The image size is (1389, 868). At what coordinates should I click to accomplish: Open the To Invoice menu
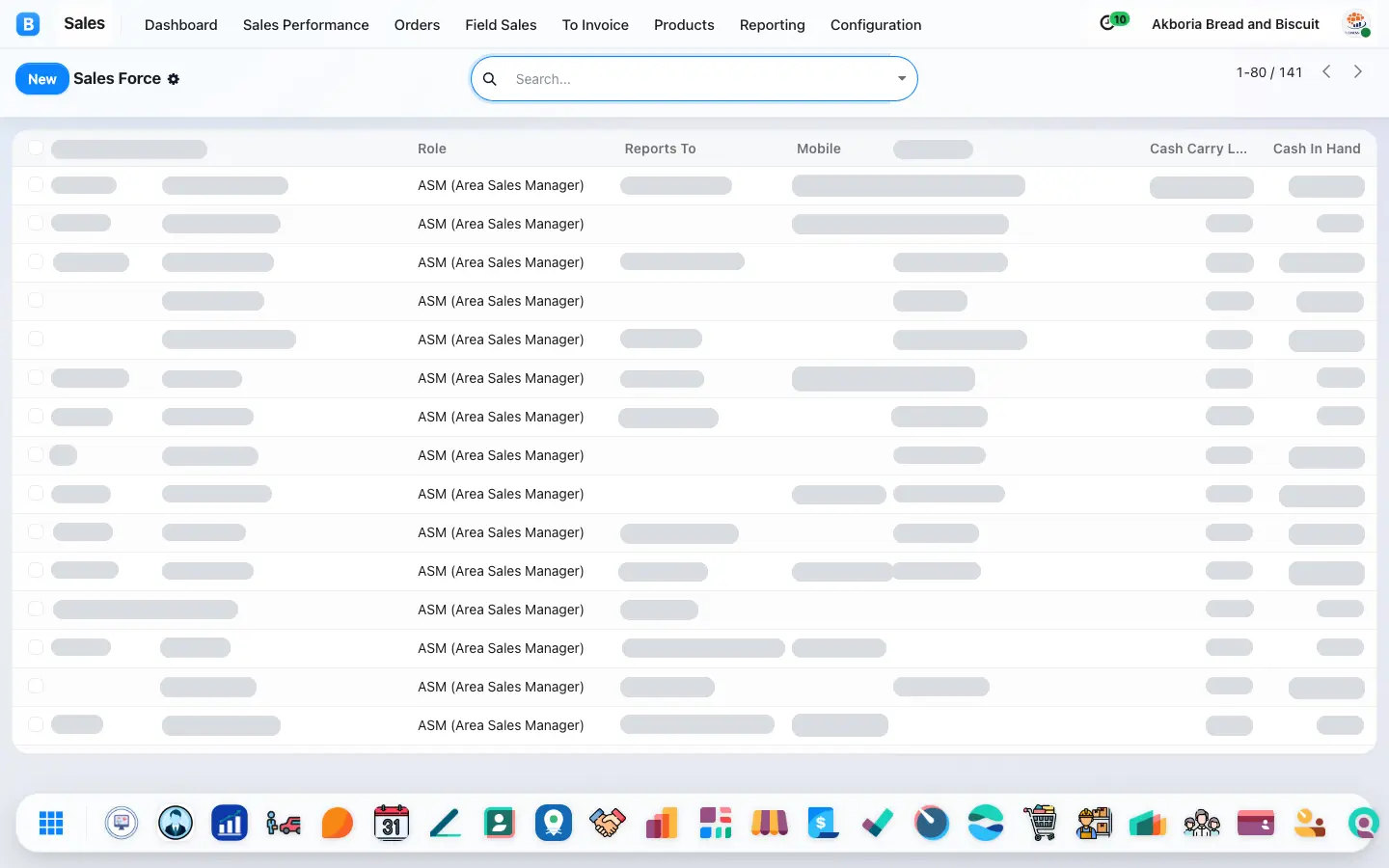[x=595, y=25]
